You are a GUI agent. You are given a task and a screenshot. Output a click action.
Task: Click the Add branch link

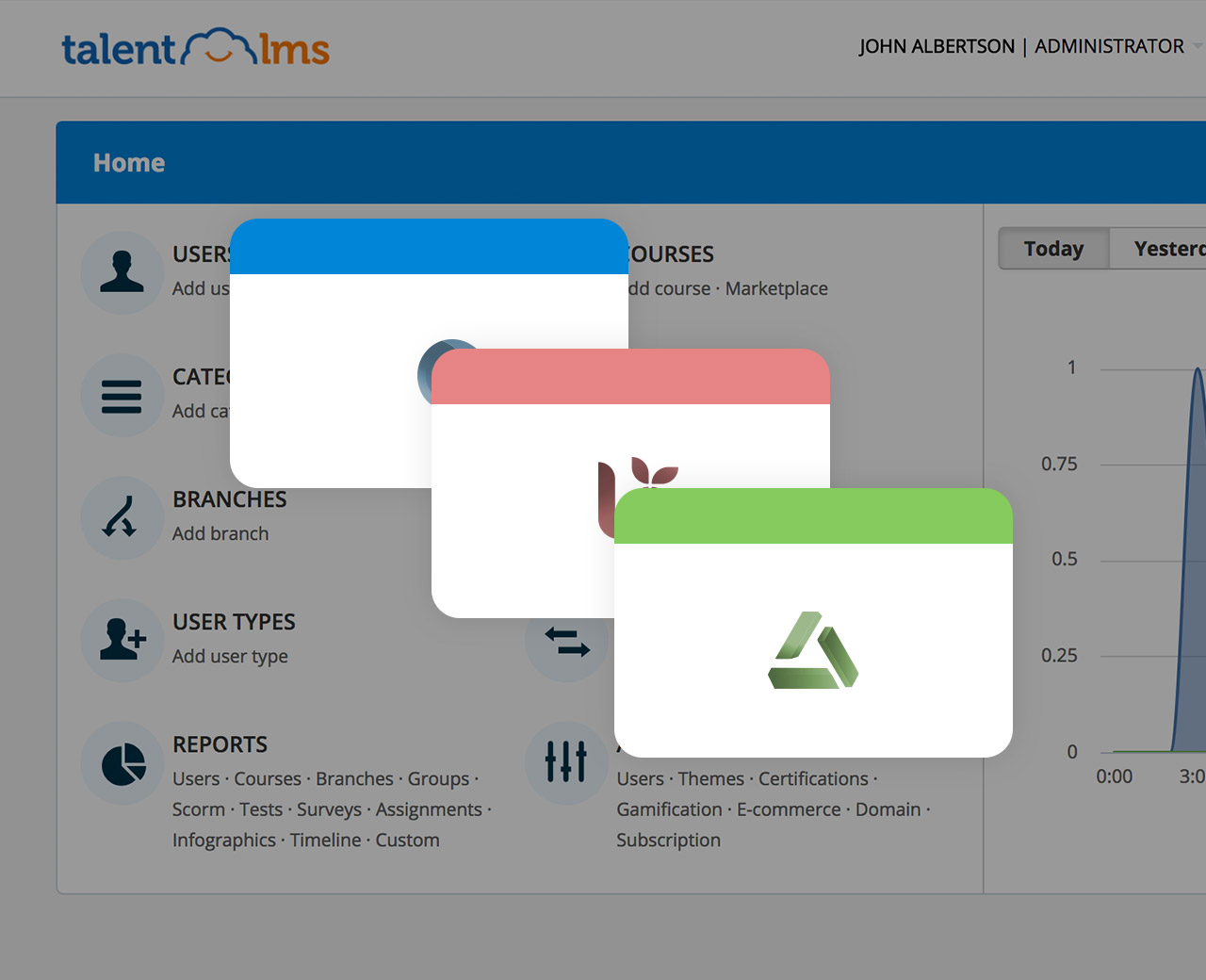tap(220, 533)
